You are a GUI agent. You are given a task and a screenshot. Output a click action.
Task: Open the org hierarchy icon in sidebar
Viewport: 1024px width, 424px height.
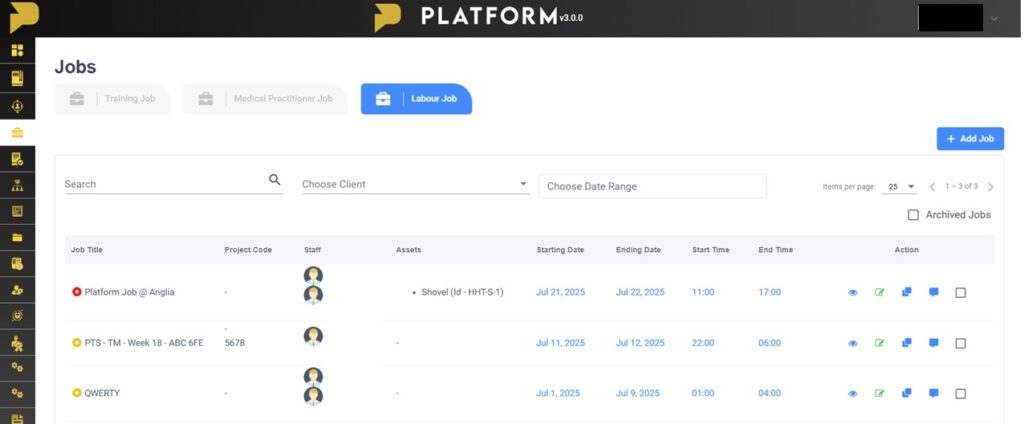(x=17, y=185)
